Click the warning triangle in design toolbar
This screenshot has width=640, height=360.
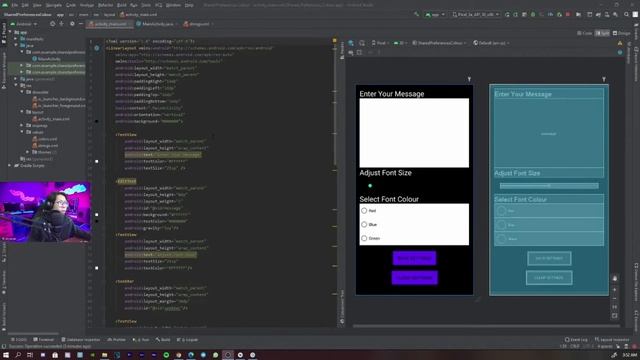pos(620,43)
